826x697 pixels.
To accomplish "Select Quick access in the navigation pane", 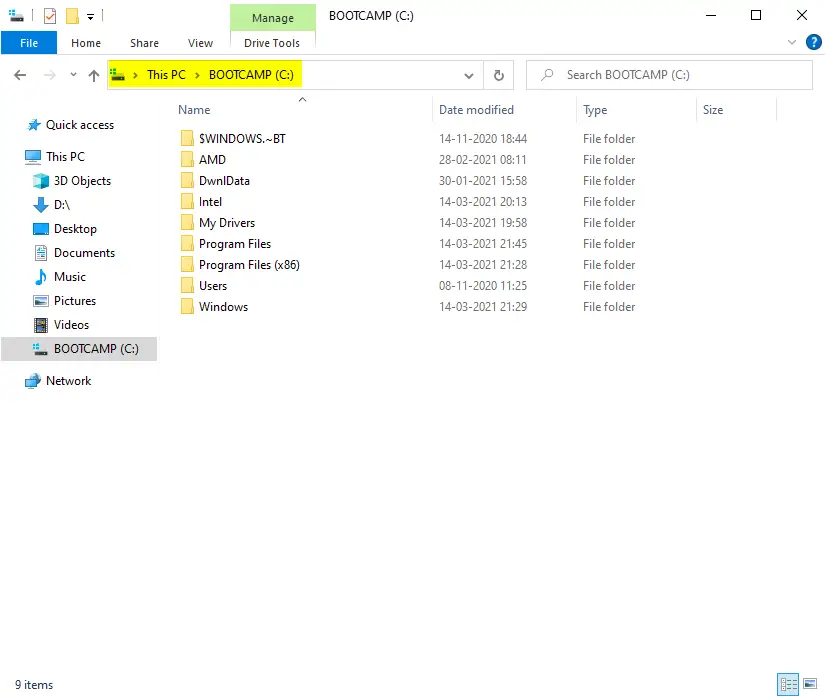I will [80, 125].
